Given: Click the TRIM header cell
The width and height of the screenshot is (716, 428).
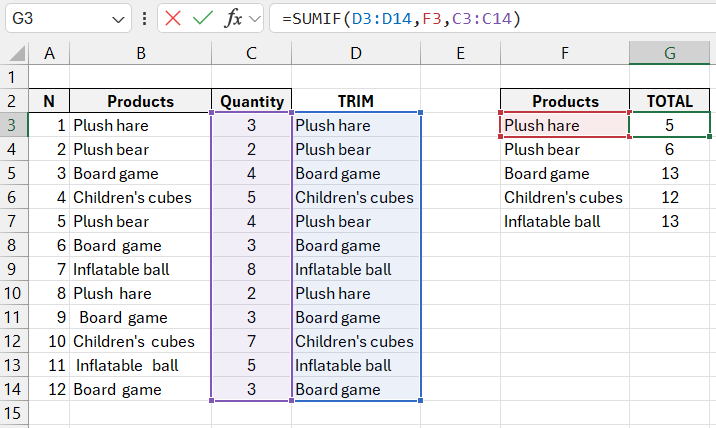Looking at the screenshot, I should click(356, 101).
